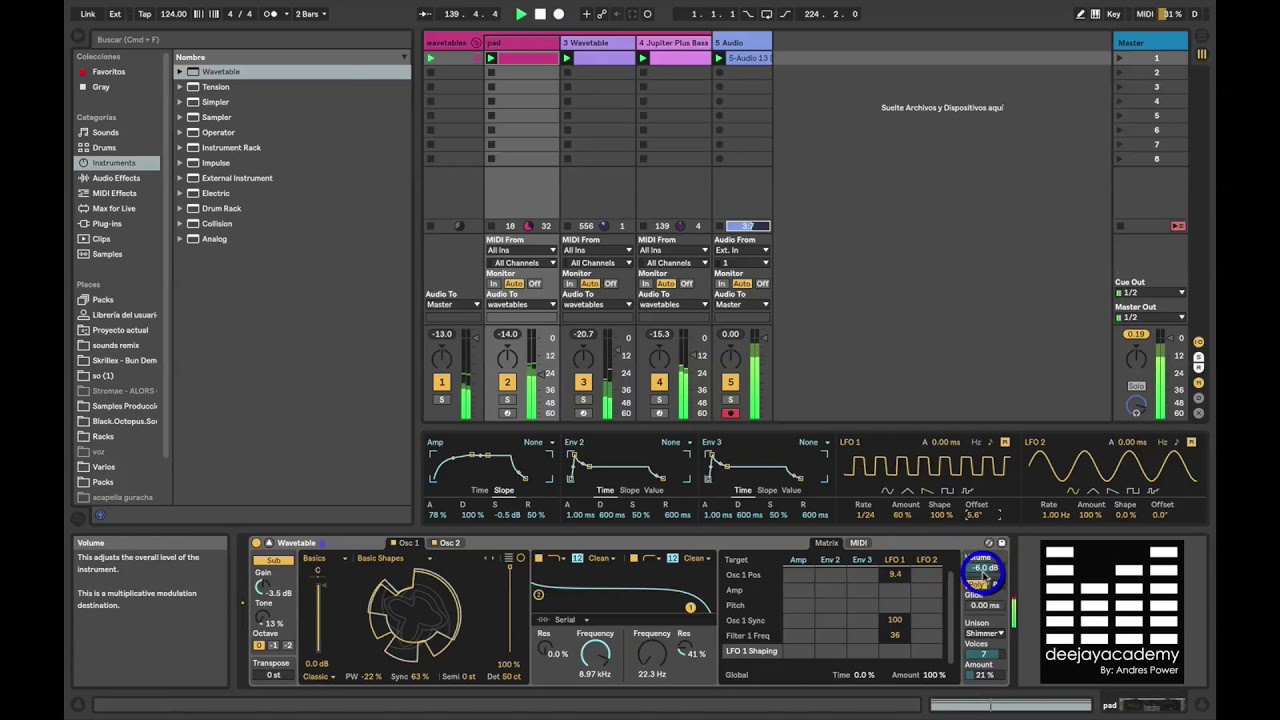Adjust Filter 1 Frequency knob at 8.97 kHz
This screenshot has height=720, width=1280.
click(595, 653)
